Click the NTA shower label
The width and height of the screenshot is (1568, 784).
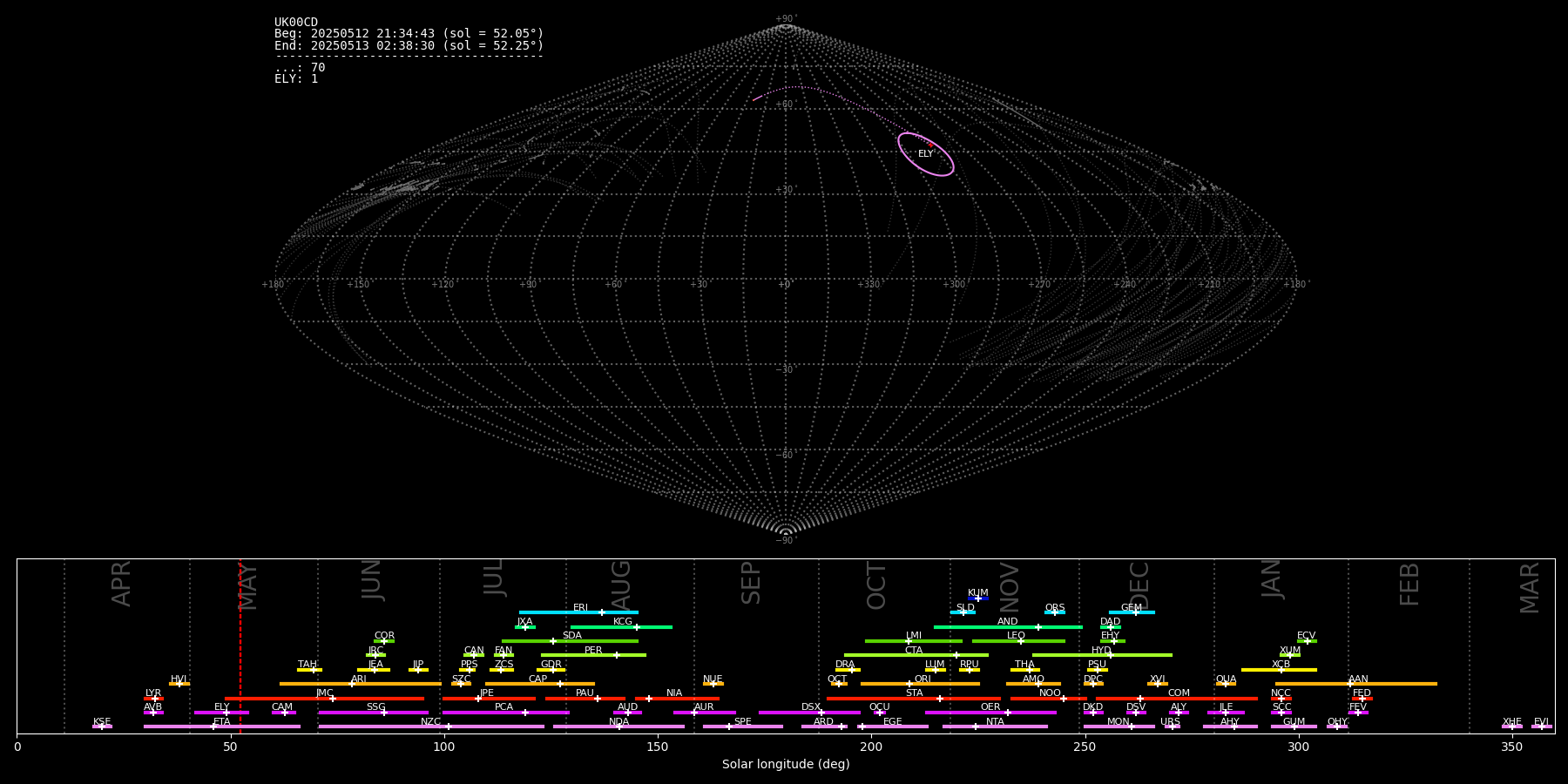[995, 722]
